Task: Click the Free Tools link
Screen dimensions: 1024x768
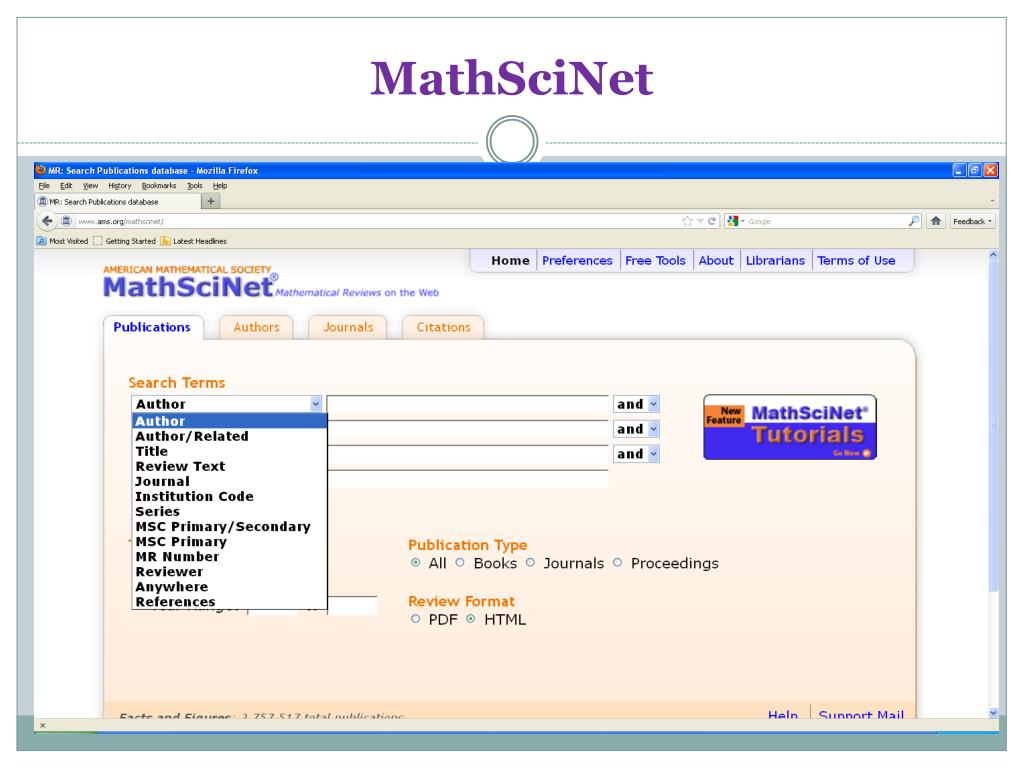Action: coord(655,261)
